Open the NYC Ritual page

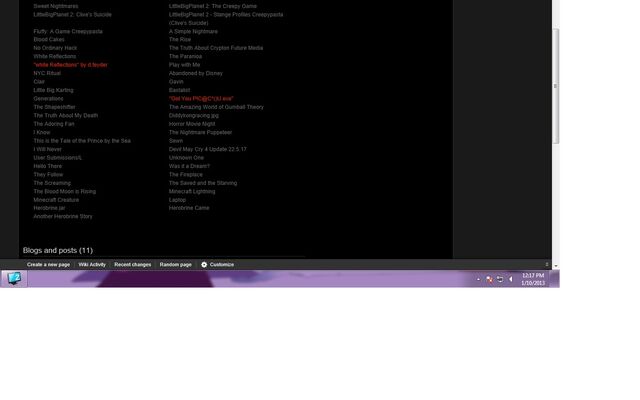[47, 73]
